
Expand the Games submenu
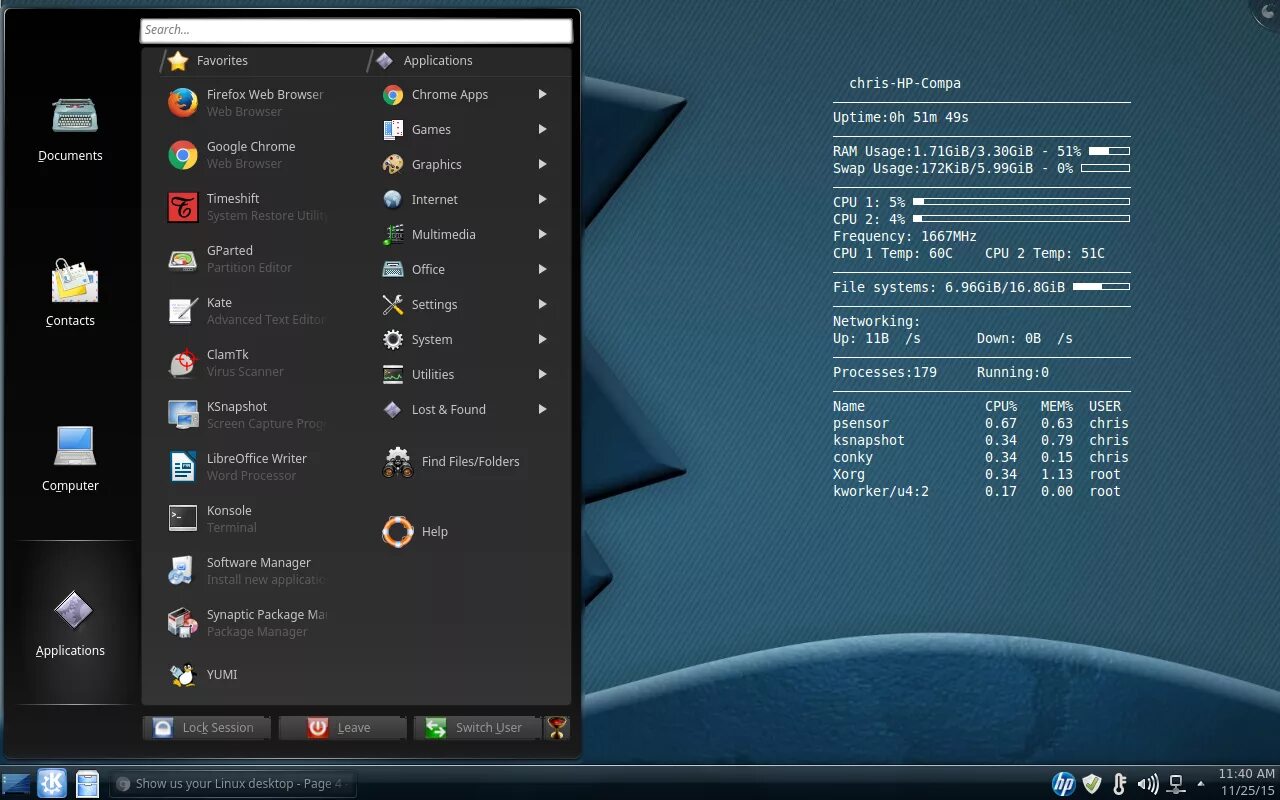pos(465,129)
